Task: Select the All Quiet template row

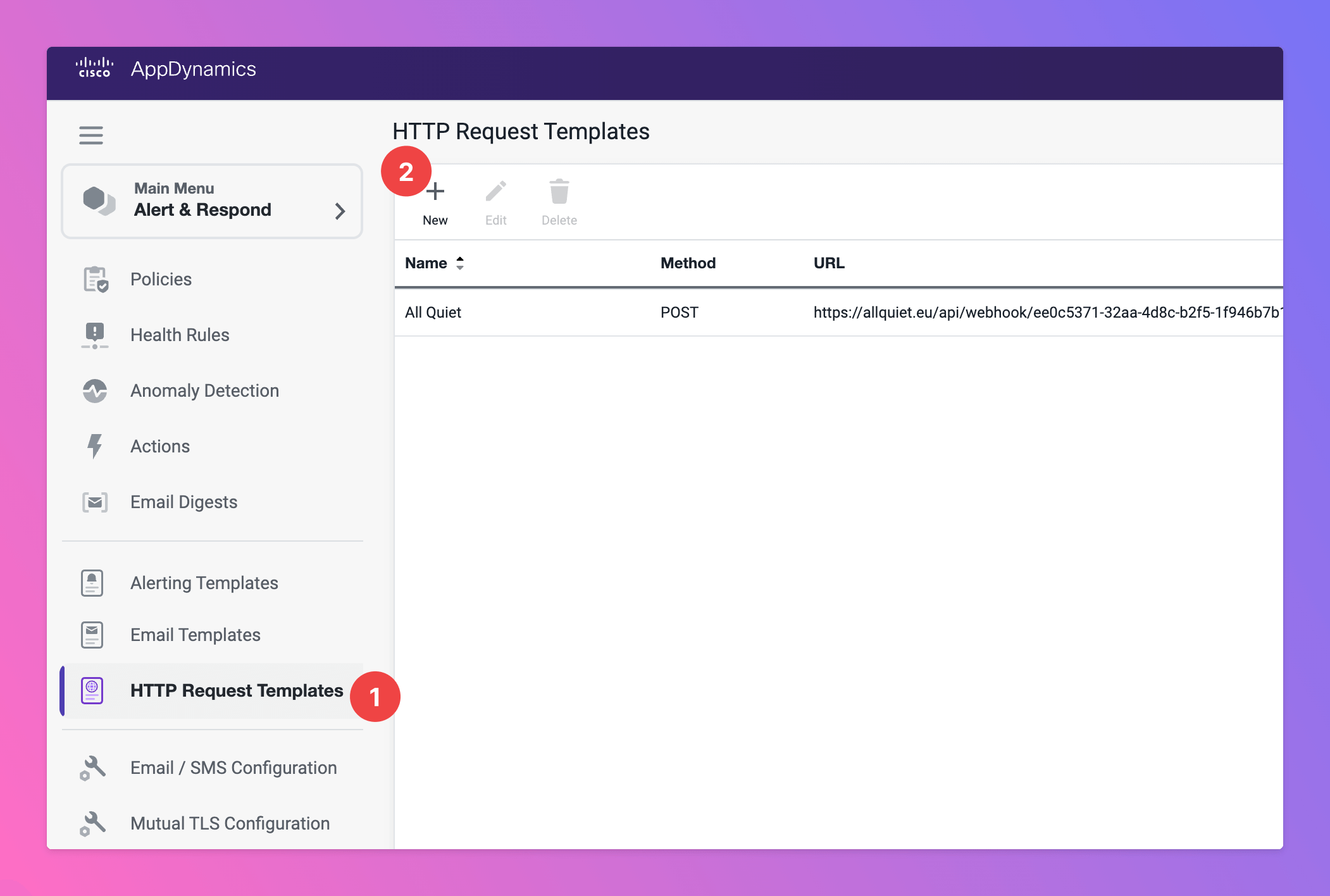Action: coord(433,313)
